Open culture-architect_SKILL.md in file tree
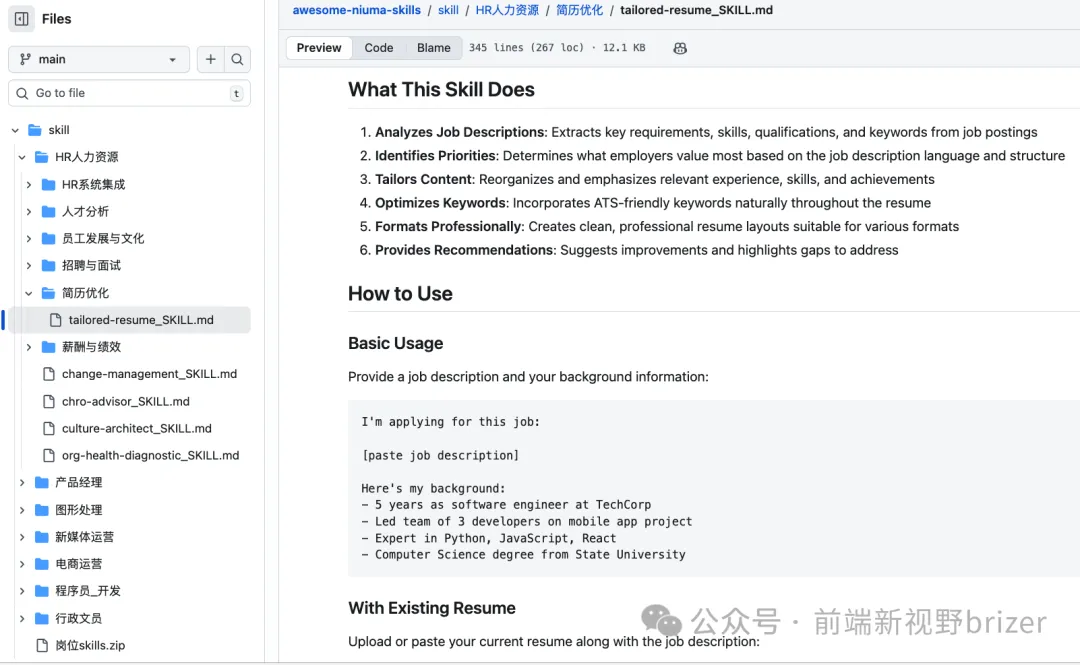This screenshot has width=1080, height=665. tap(136, 429)
